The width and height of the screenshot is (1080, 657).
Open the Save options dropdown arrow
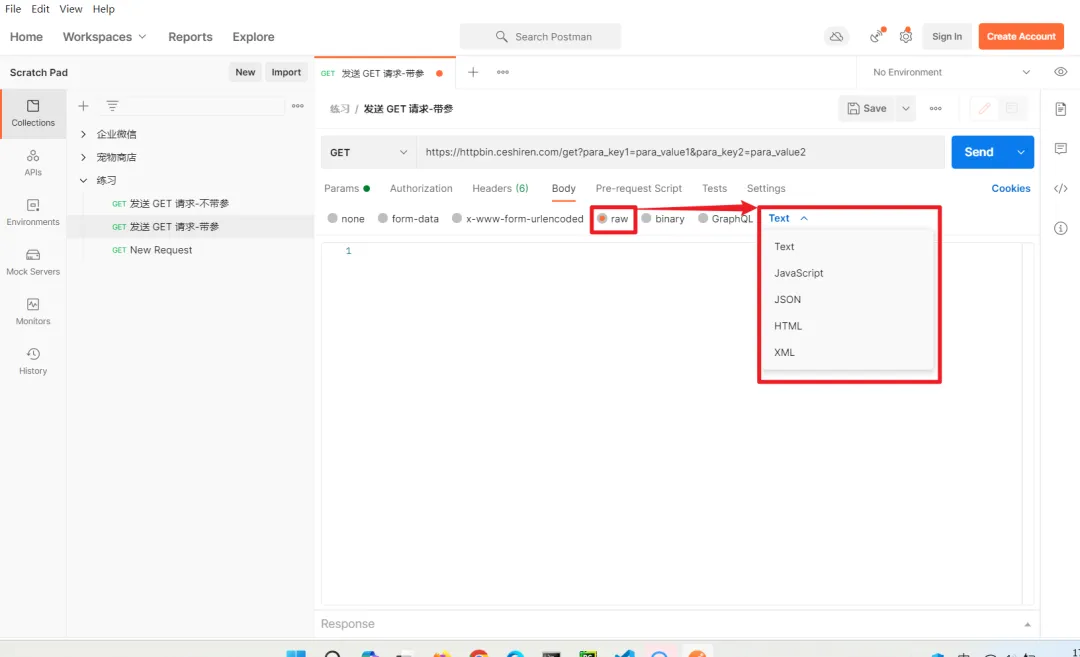point(906,109)
